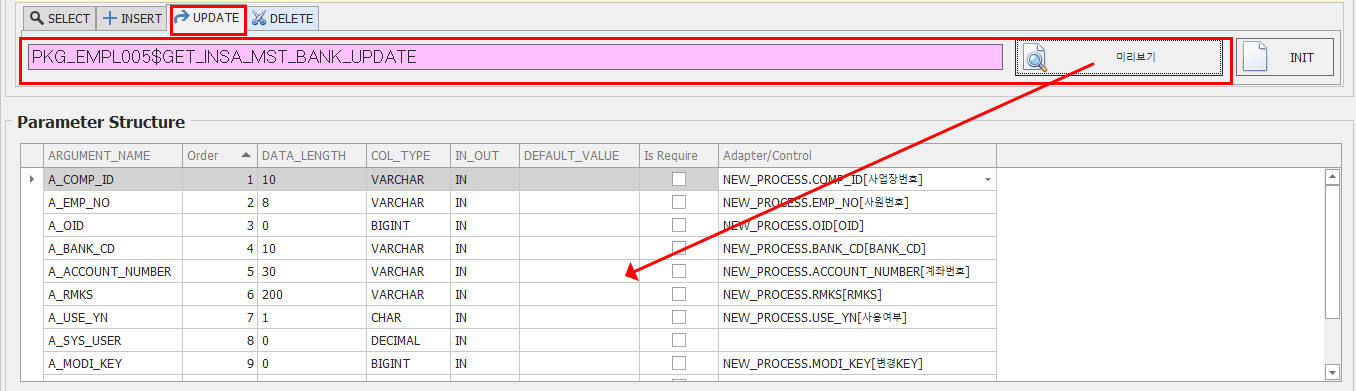
Task: Select the NEW_PROCESS.EMP_NO adapter cell
Action: tap(857, 202)
